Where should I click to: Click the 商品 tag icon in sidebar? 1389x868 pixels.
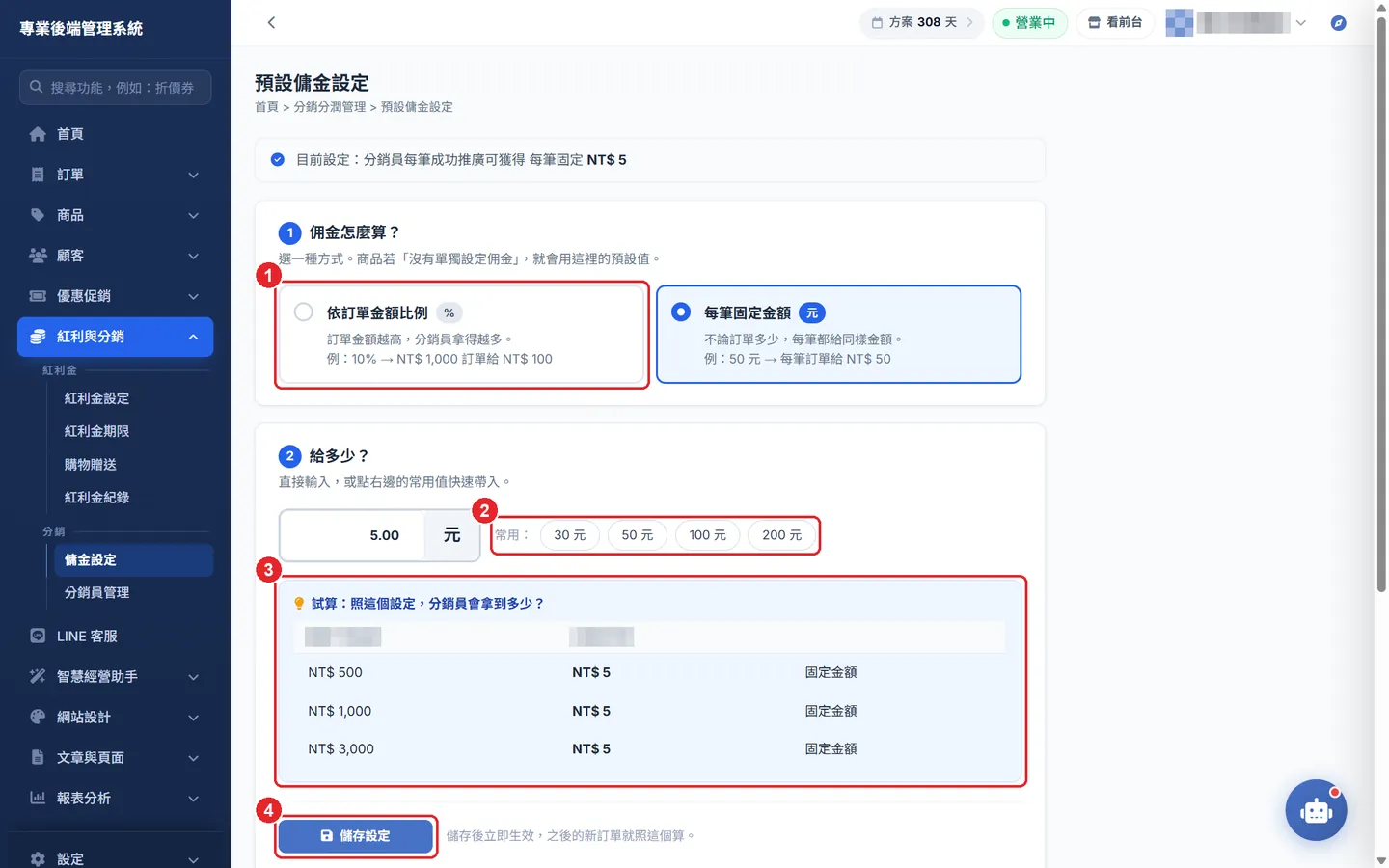pyautogui.click(x=38, y=215)
